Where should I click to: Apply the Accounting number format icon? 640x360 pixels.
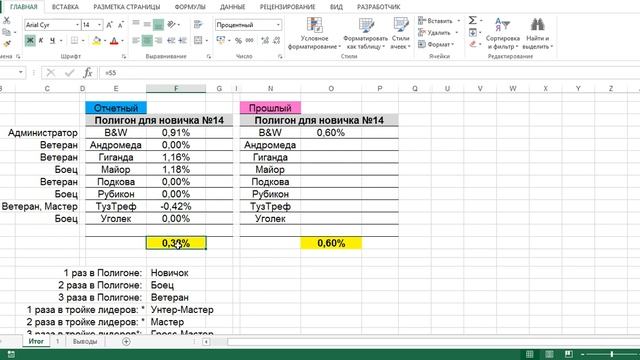pyautogui.click(x=221, y=40)
